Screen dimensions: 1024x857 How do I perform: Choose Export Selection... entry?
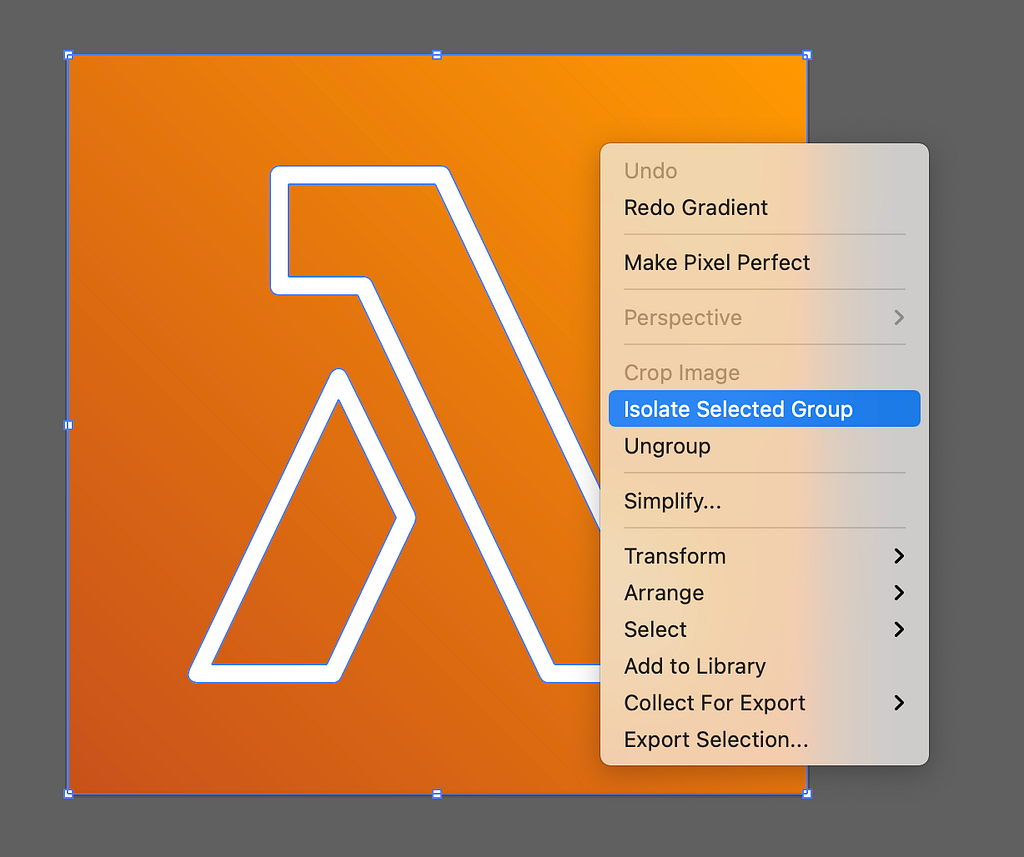(x=764, y=739)
